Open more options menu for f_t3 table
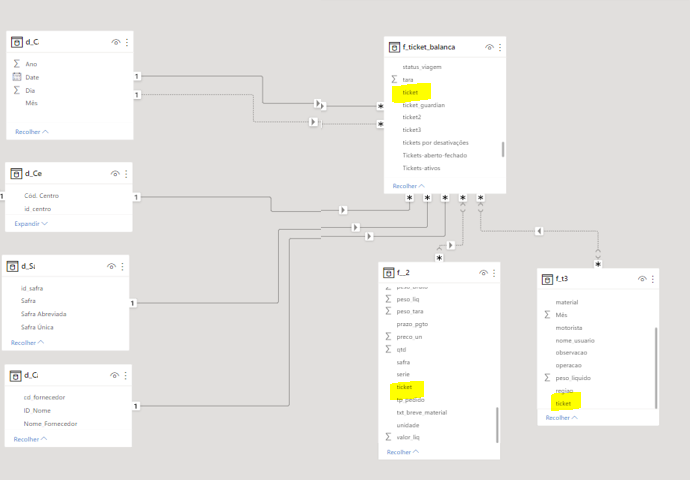The image size is (690, 480). coord(653,279)
